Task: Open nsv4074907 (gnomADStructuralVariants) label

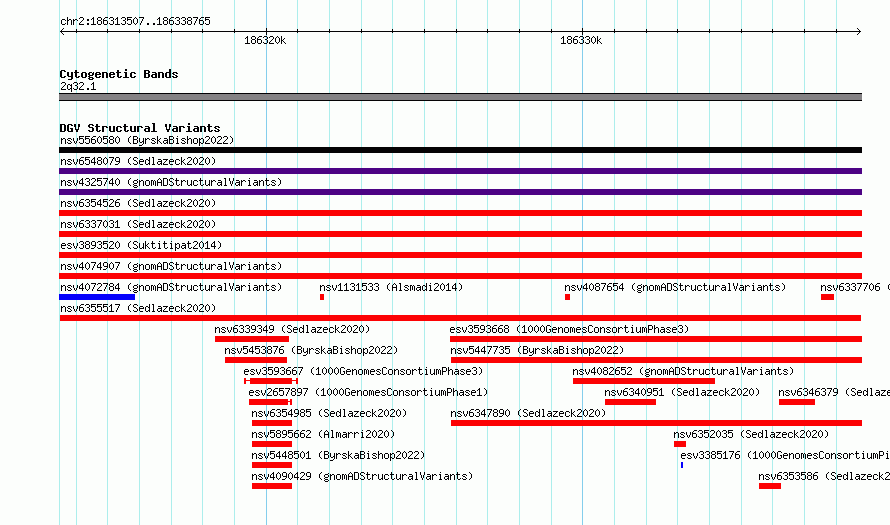Action: coord(171,266)
